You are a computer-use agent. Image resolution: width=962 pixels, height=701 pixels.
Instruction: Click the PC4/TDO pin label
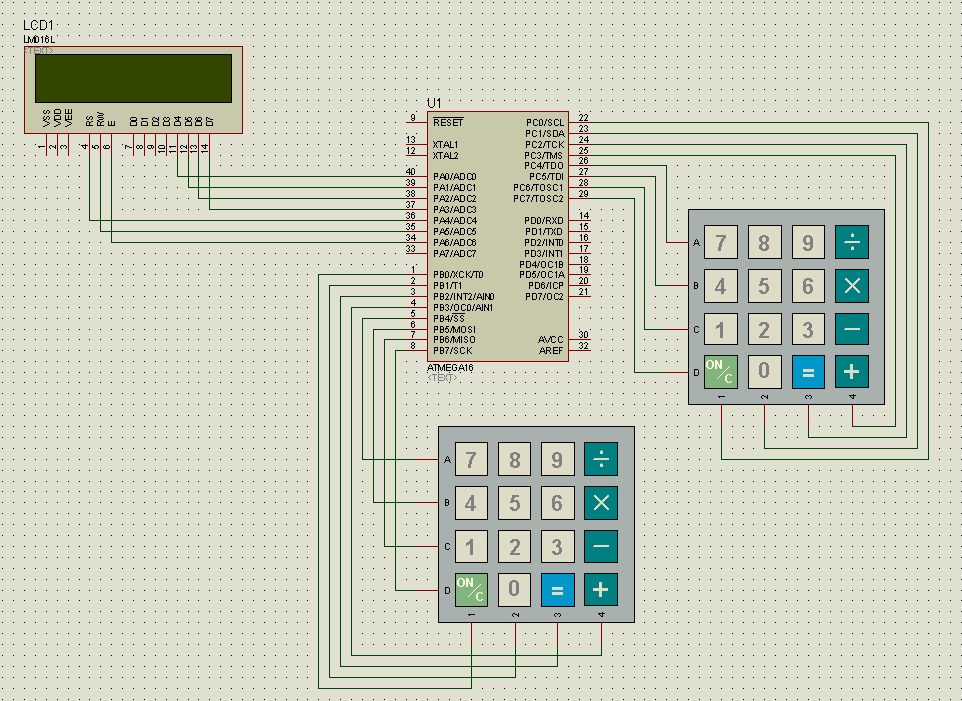[x=544, y=166]
